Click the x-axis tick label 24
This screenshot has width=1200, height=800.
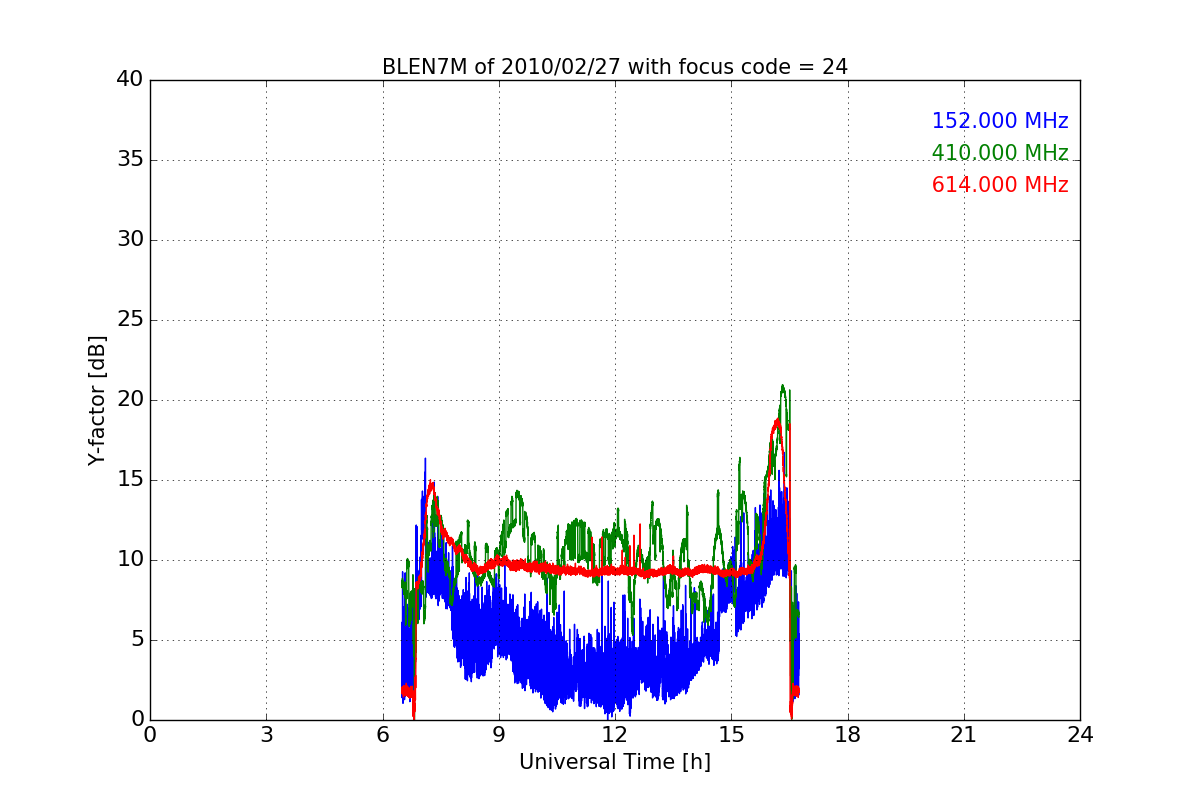(1080, 734)
